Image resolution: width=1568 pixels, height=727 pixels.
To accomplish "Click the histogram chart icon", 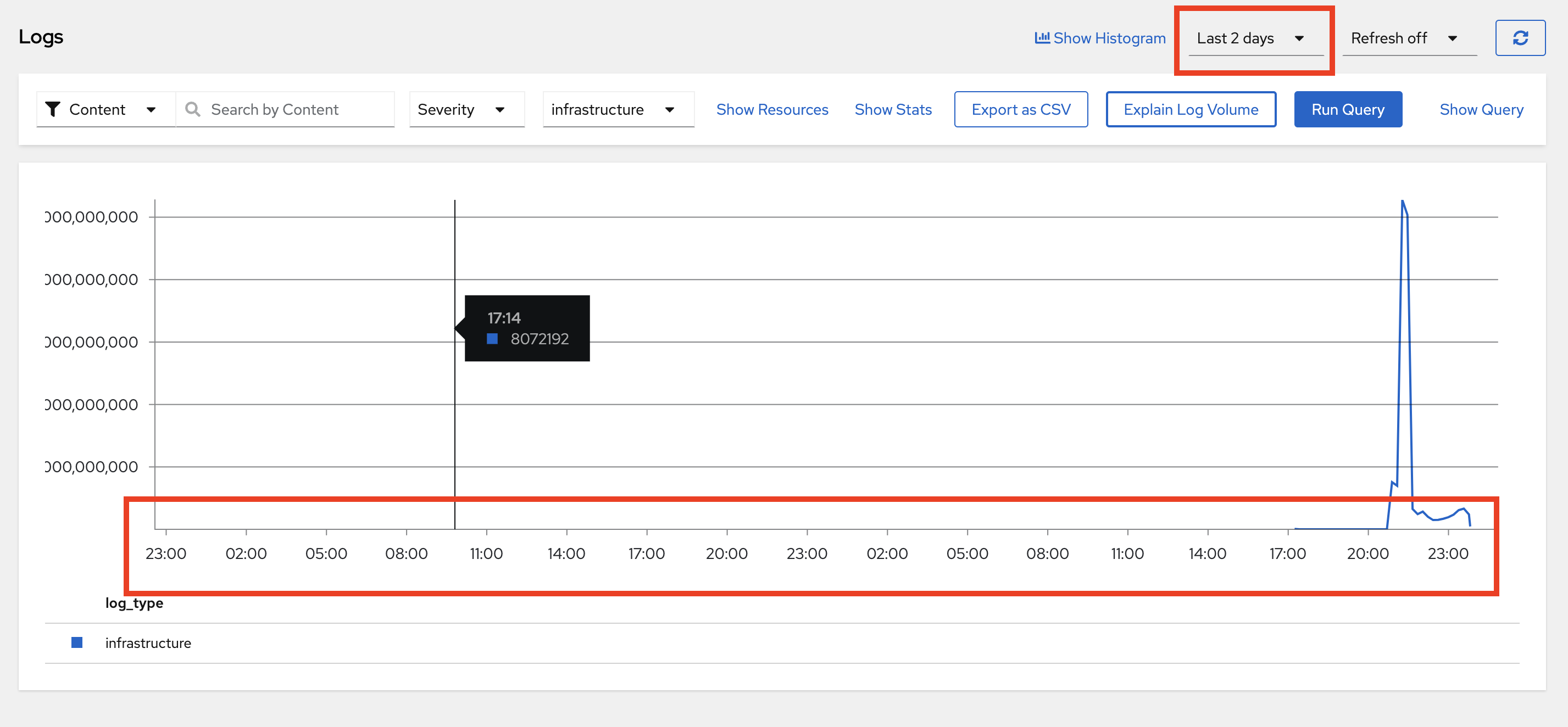I will (x=1042, y=38).
